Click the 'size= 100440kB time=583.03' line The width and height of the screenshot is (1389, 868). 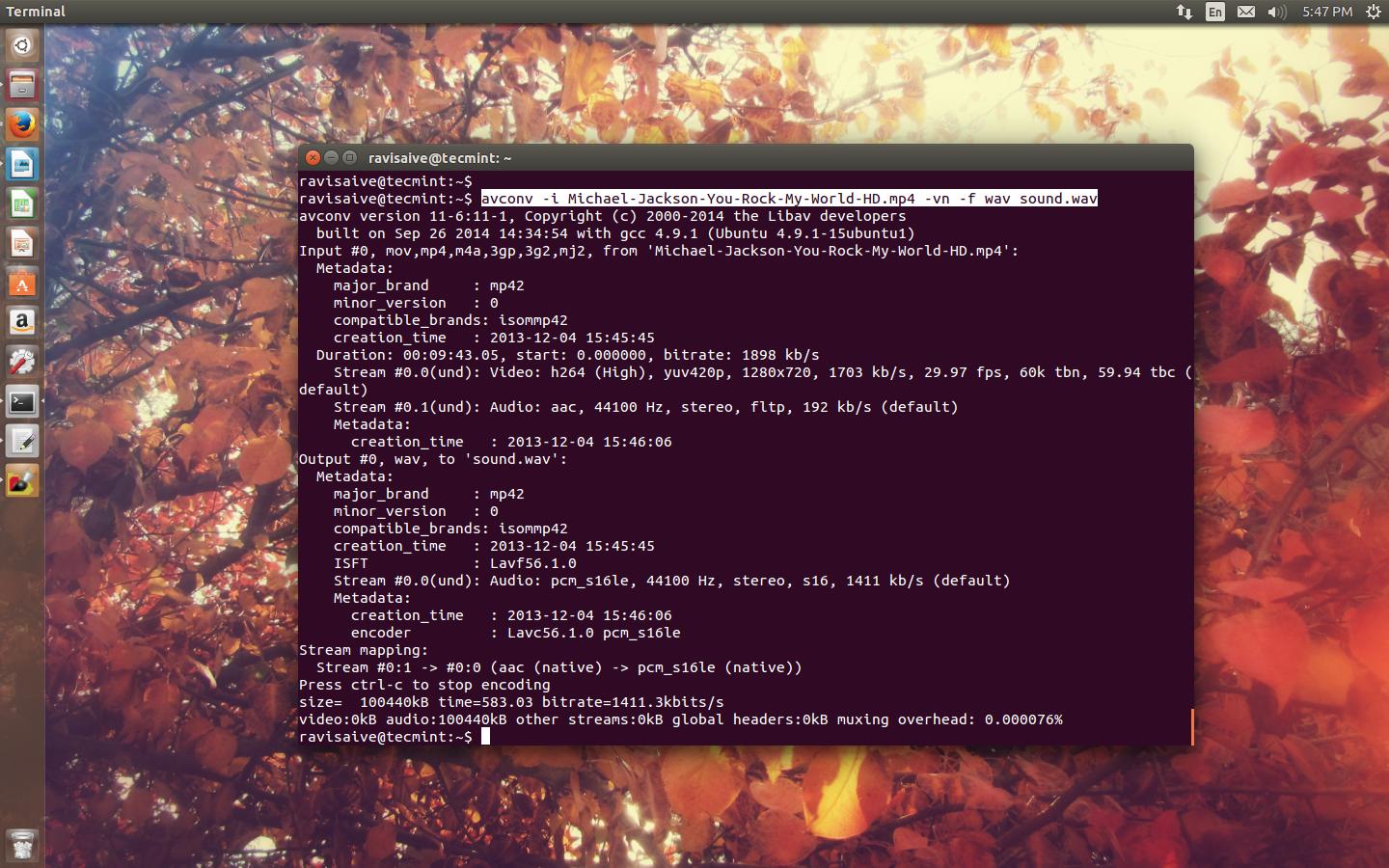(511, 702)
